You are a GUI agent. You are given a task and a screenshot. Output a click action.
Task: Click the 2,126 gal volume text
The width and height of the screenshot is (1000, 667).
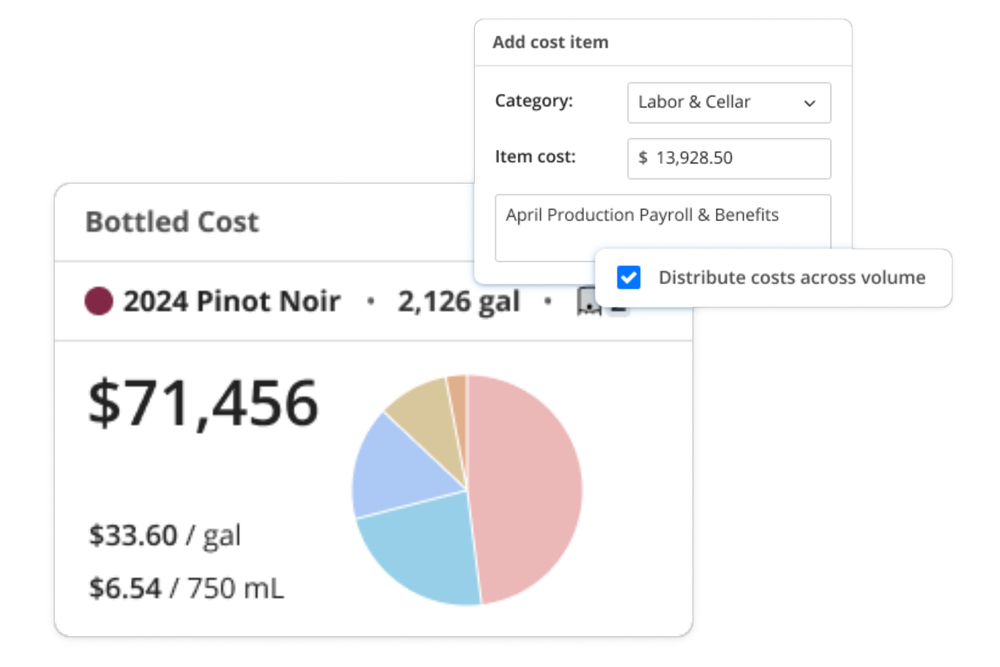tap(459, 301)
